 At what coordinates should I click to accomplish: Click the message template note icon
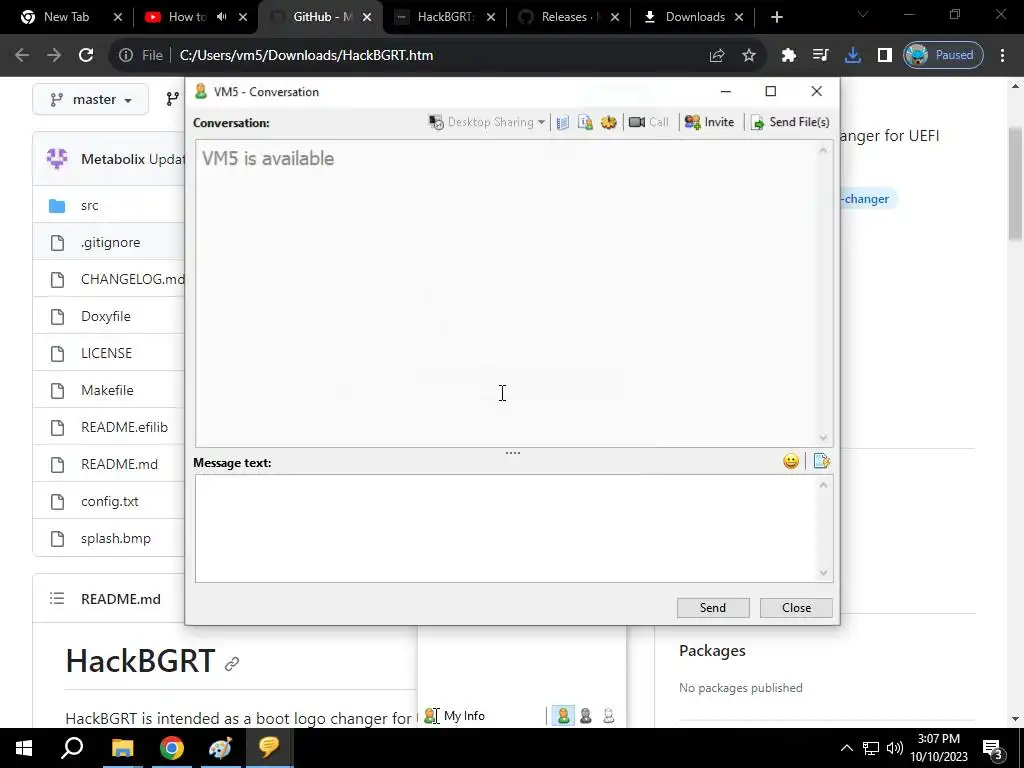point(821,462)
